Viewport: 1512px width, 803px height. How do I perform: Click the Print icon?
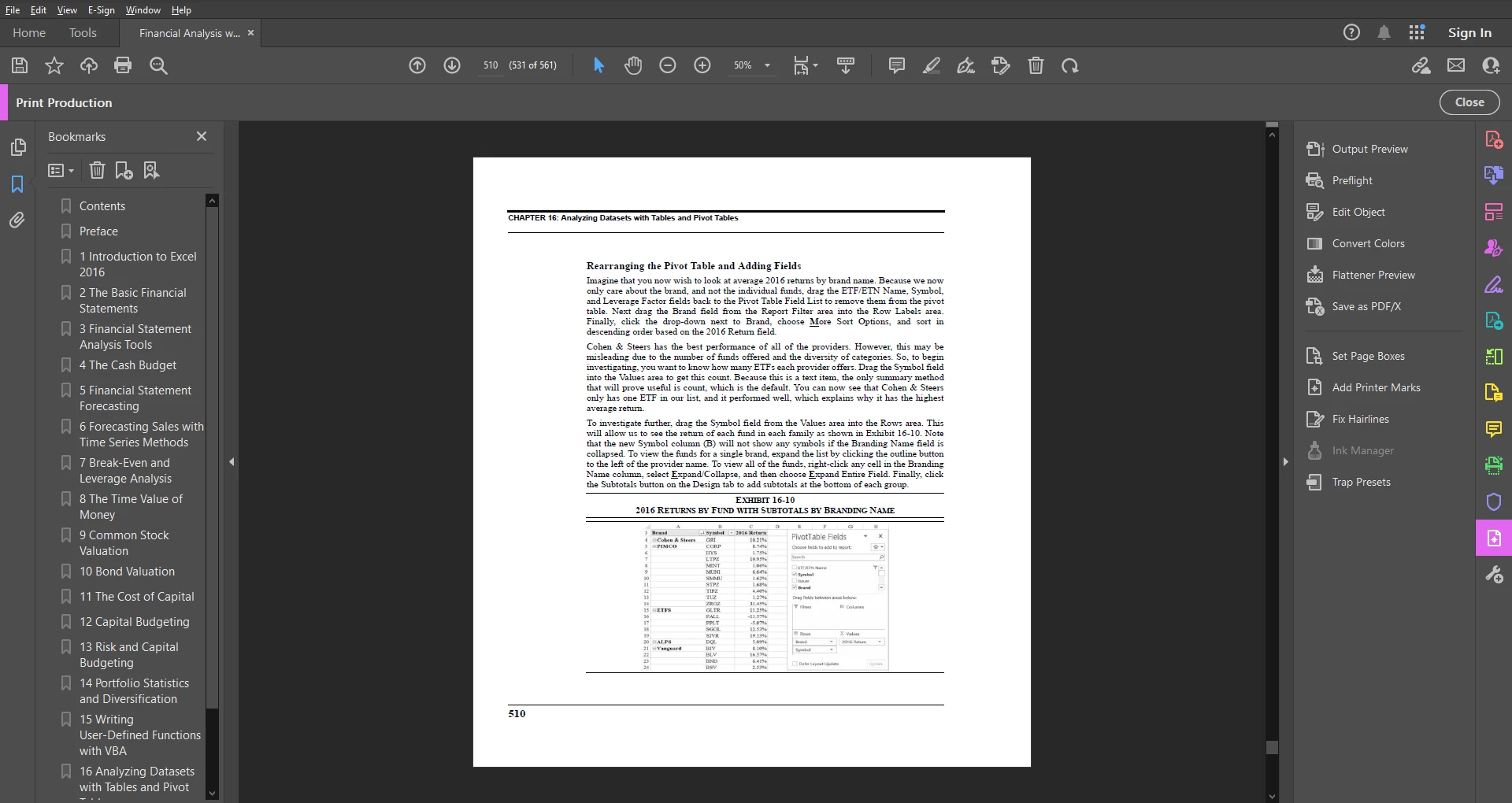click(123, 65)
